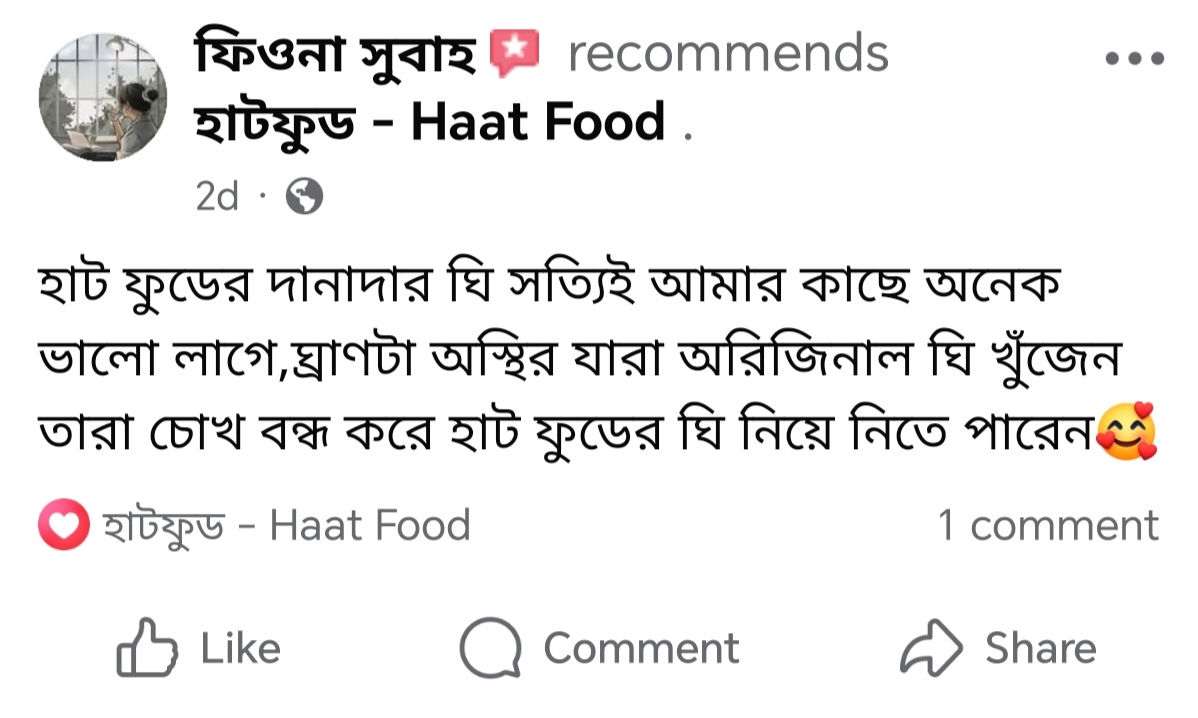Click the recommendation star badge icon
Image resolution: width=1198 pixels, height=718 pixels.
[x=514, y=54]
